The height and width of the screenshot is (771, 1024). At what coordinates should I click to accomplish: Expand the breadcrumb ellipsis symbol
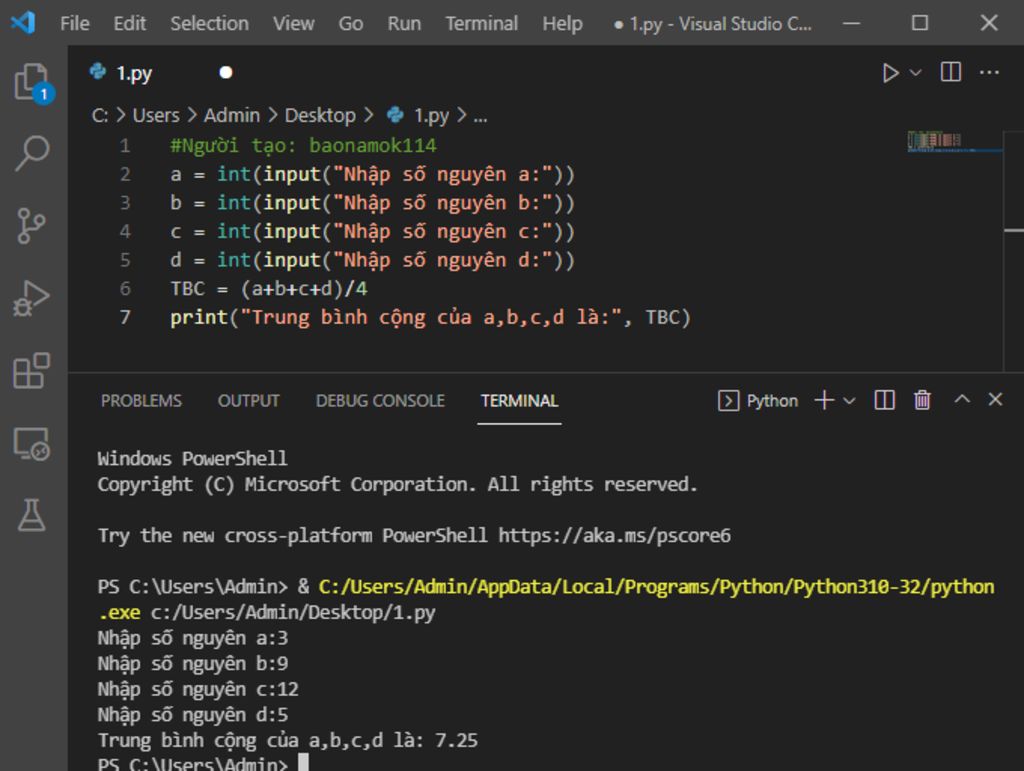pyautogui.click(x=480, y=117)
